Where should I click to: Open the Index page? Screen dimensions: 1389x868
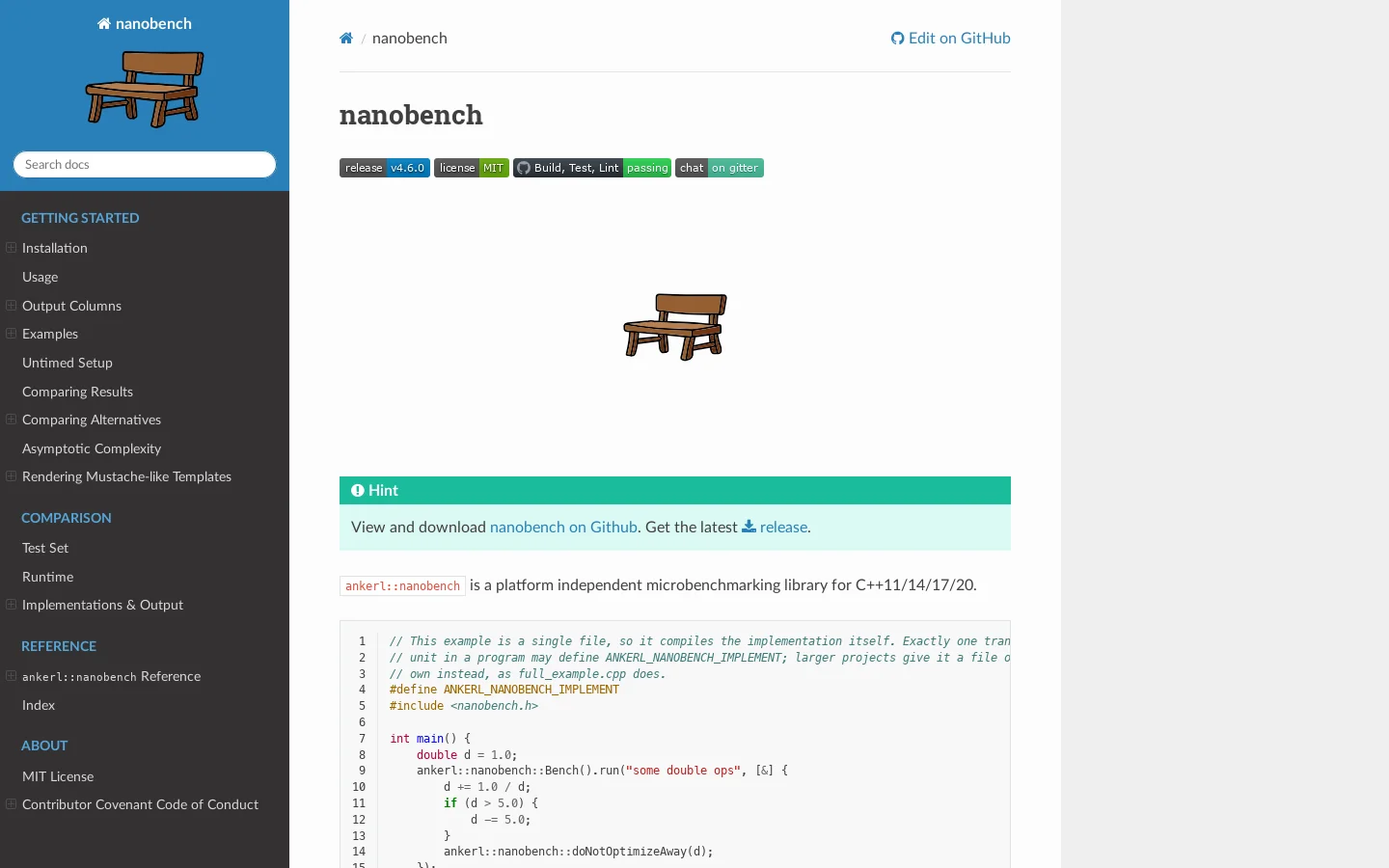click(x=39, y=705)
